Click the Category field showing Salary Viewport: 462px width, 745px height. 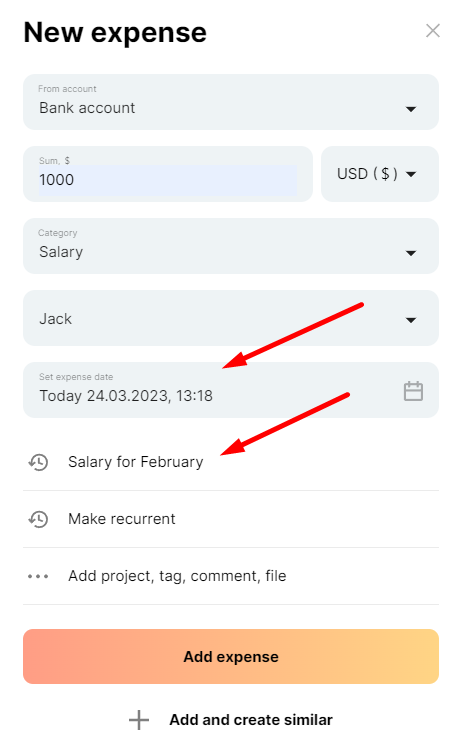coord(231,246)
